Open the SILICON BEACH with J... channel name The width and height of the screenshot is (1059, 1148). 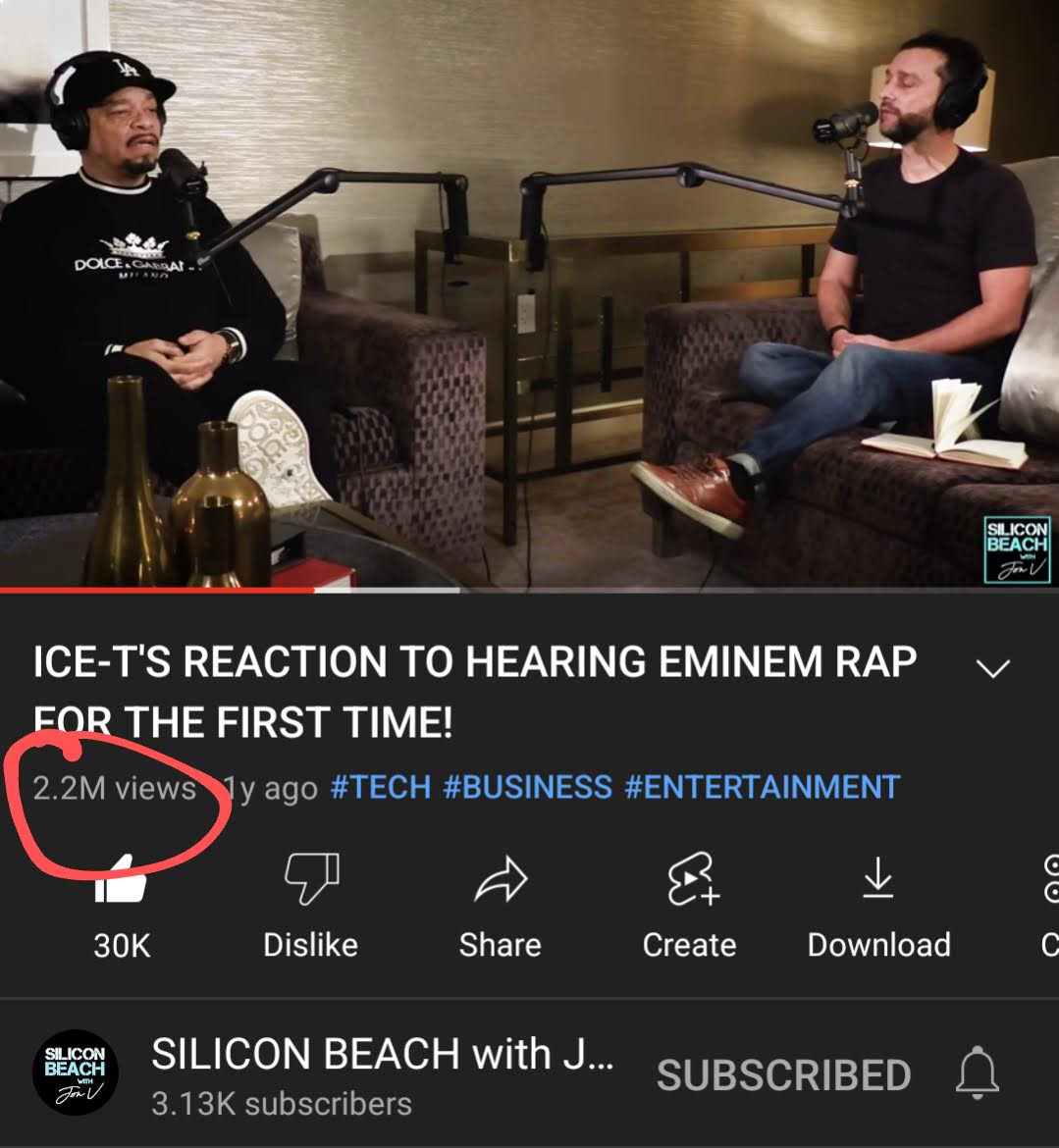coord(383,1054)
